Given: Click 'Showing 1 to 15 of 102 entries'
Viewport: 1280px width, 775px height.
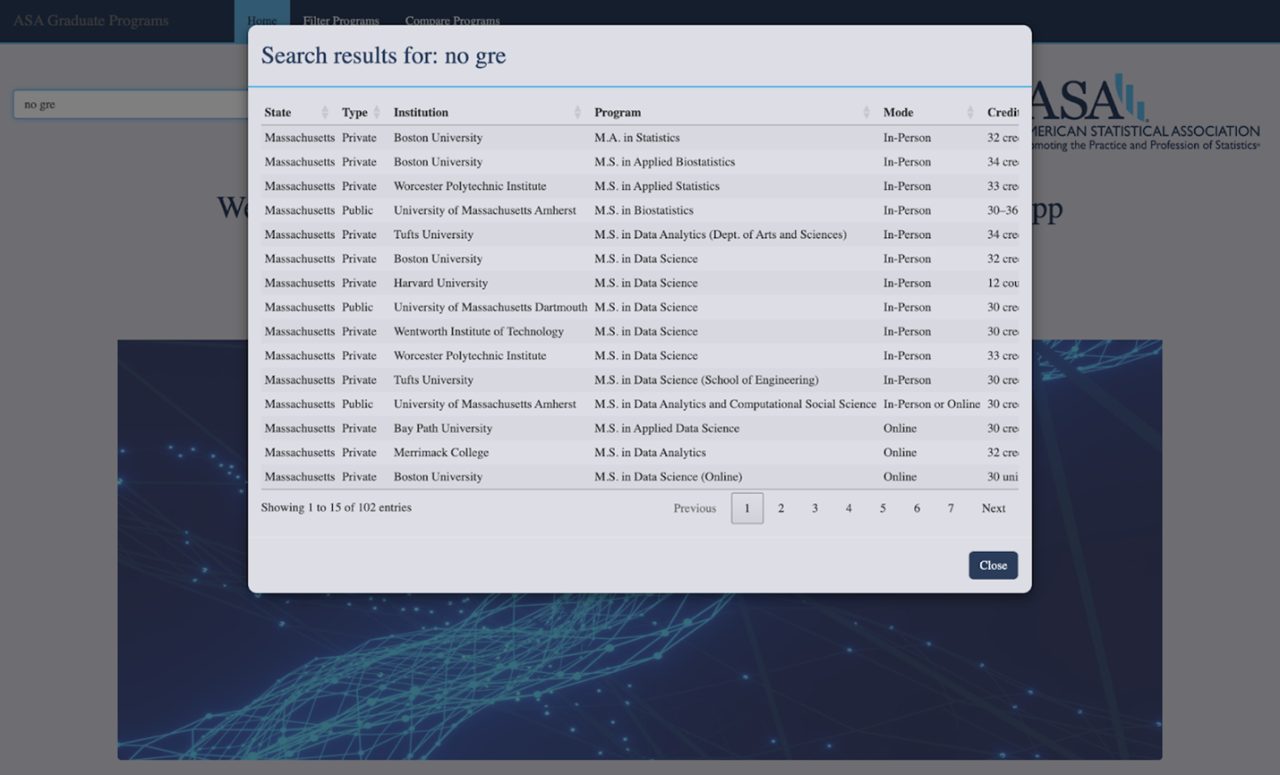Looking at the screenshot, I should [x=336, y=507].
